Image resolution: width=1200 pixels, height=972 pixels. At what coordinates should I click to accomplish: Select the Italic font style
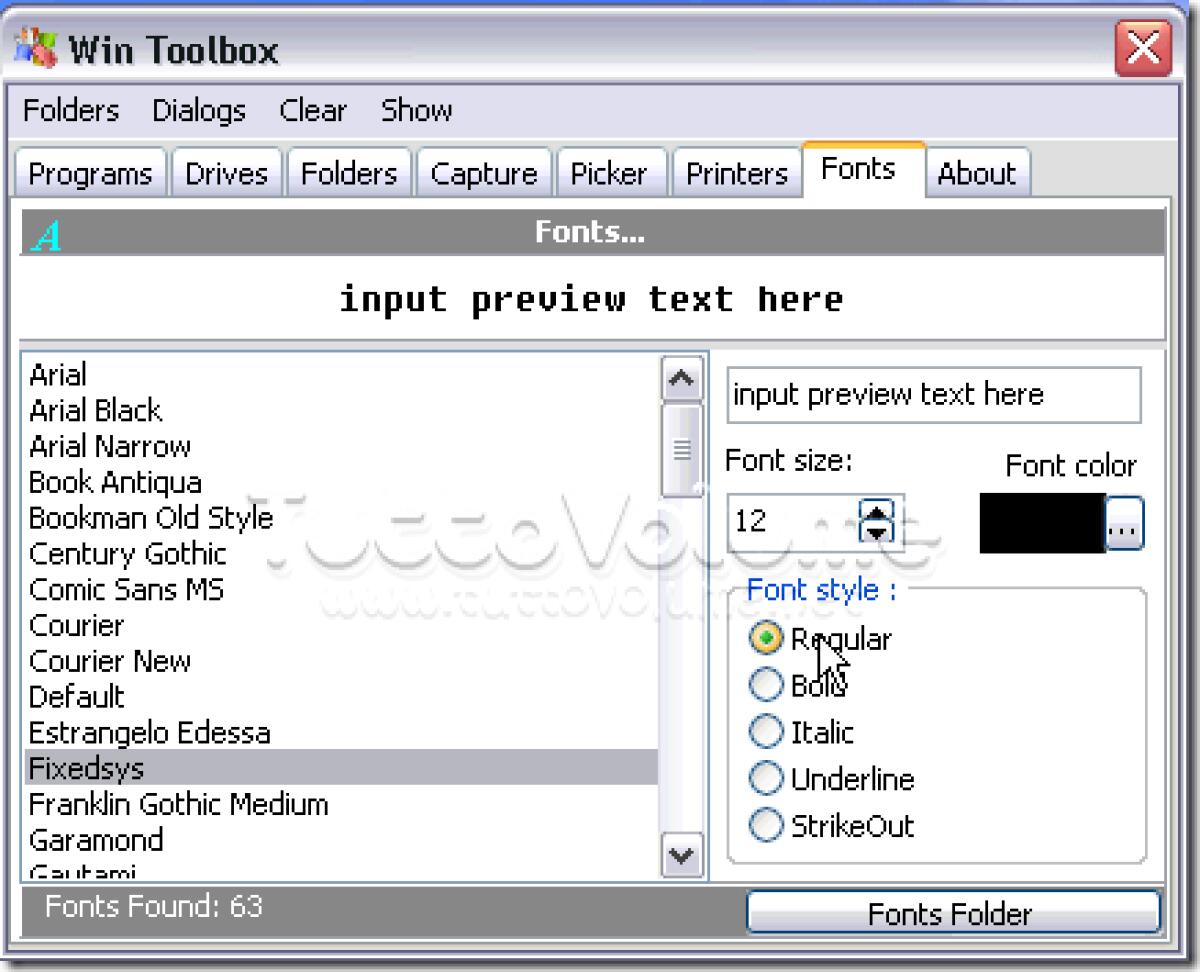coord(801,732)
